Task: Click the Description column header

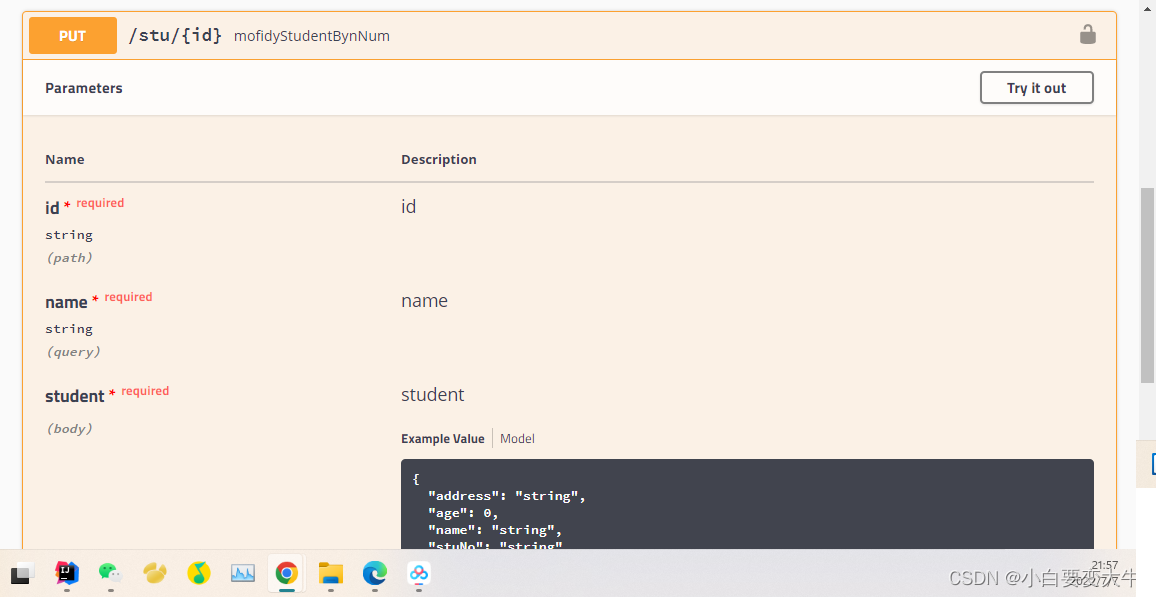Action: (439, 159)
